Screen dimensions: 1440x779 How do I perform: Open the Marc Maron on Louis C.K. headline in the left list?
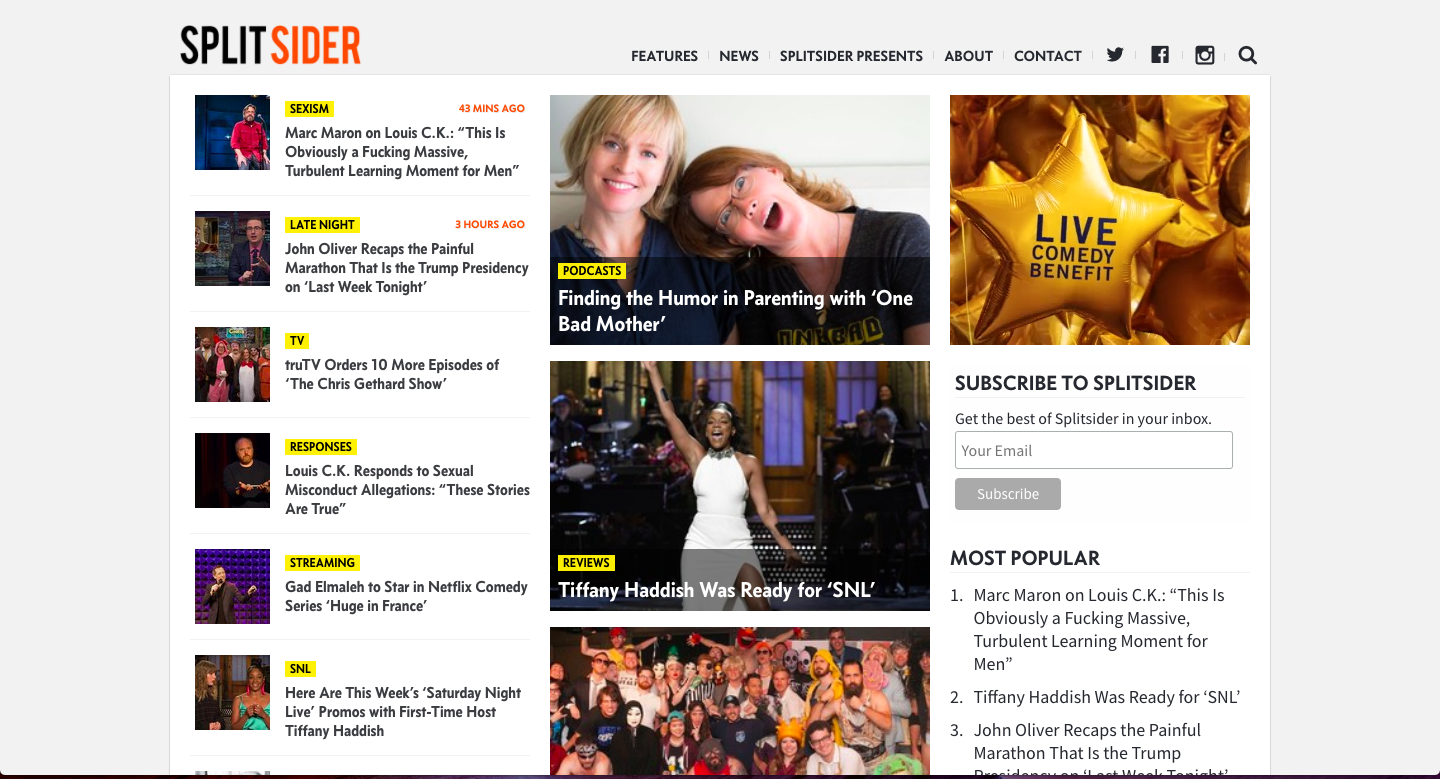click(402, 152)
